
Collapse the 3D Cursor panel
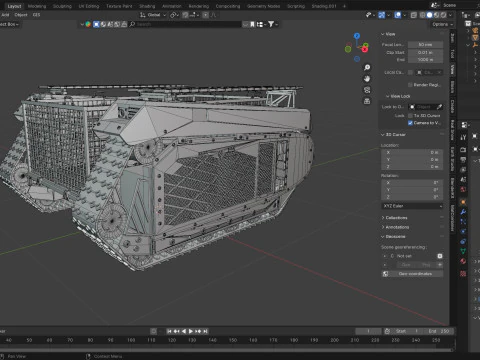(383, 135)
